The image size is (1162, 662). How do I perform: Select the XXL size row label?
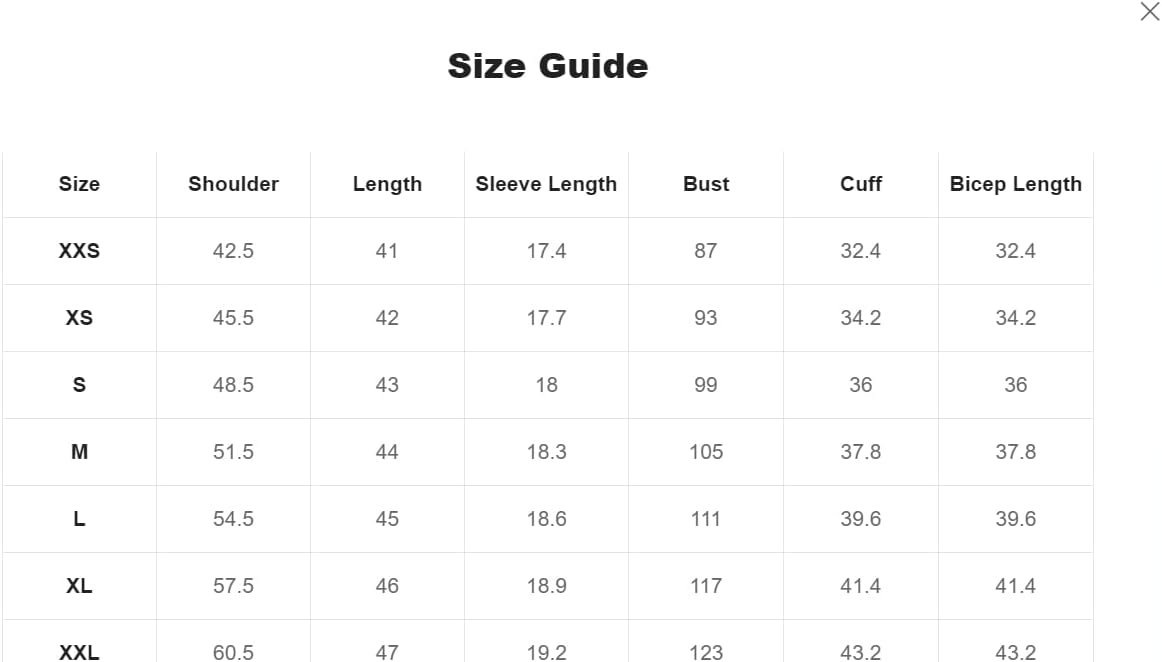(x=79, y=652)
